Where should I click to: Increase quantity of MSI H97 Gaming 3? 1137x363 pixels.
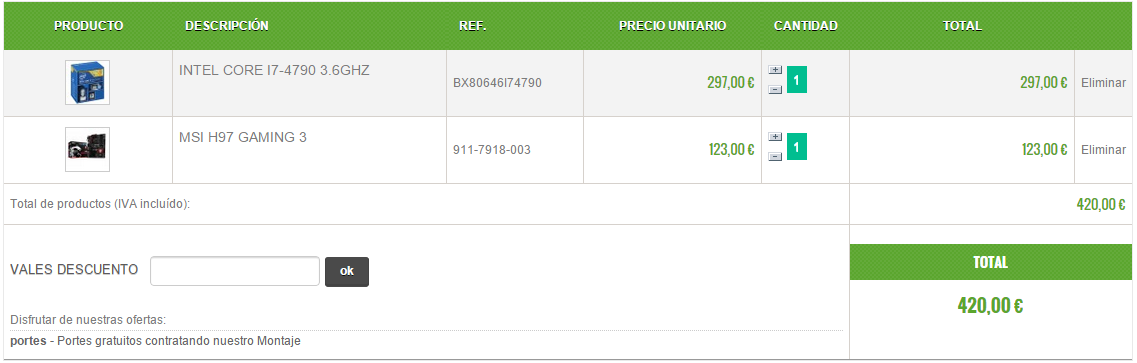tap(775, 137)
